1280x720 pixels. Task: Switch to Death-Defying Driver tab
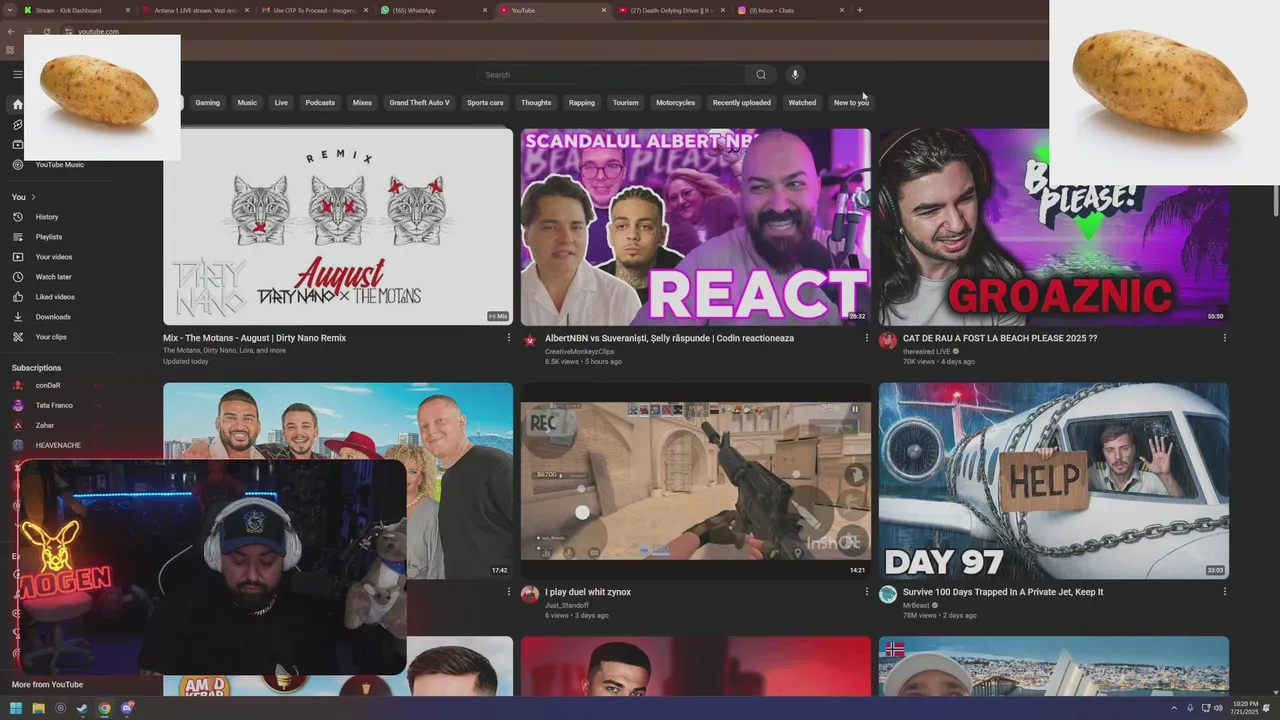[x=671, y=10]
